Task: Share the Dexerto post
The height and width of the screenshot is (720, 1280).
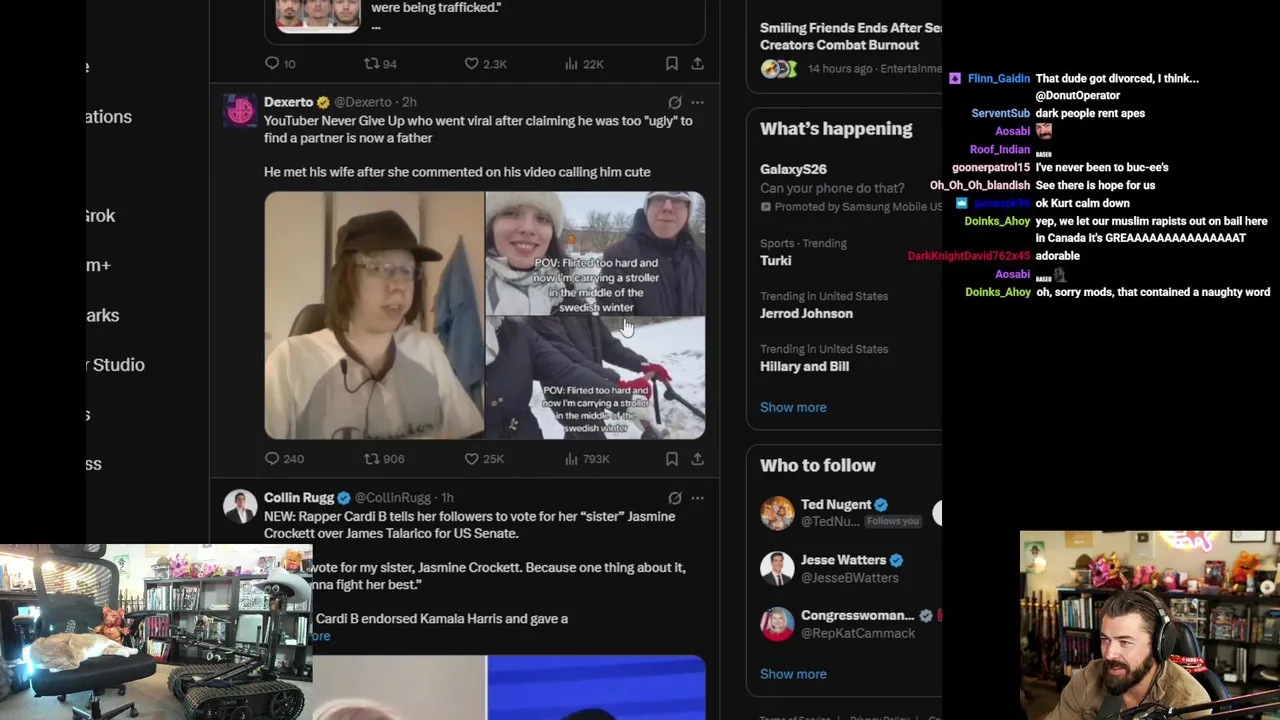Action: click(x=697, y=459)
